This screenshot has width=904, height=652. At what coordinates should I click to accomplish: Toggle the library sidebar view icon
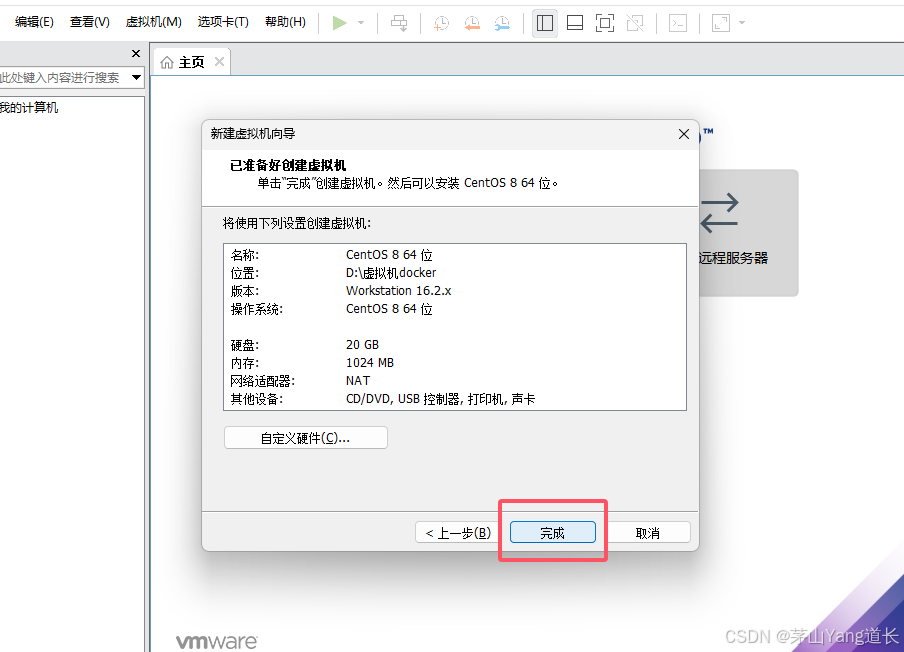545,23
